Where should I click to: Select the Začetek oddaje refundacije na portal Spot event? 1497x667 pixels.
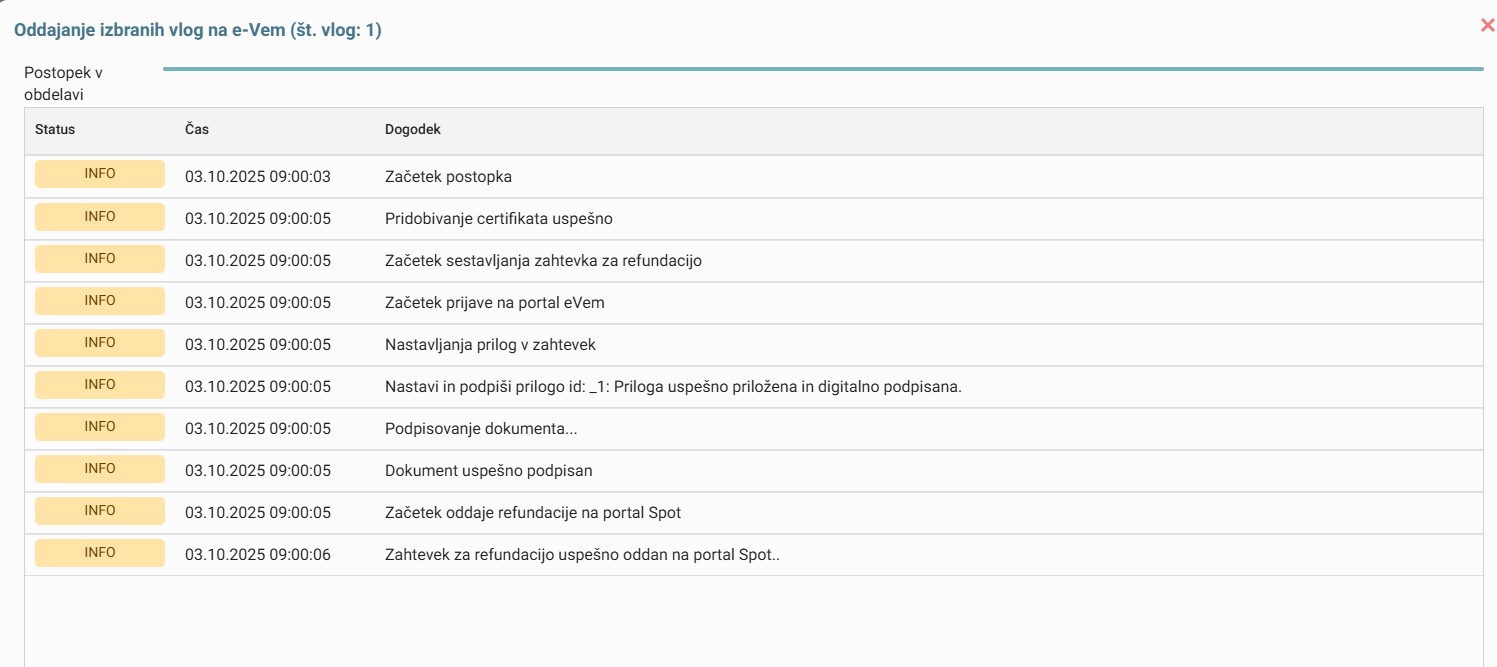point(532,513)
